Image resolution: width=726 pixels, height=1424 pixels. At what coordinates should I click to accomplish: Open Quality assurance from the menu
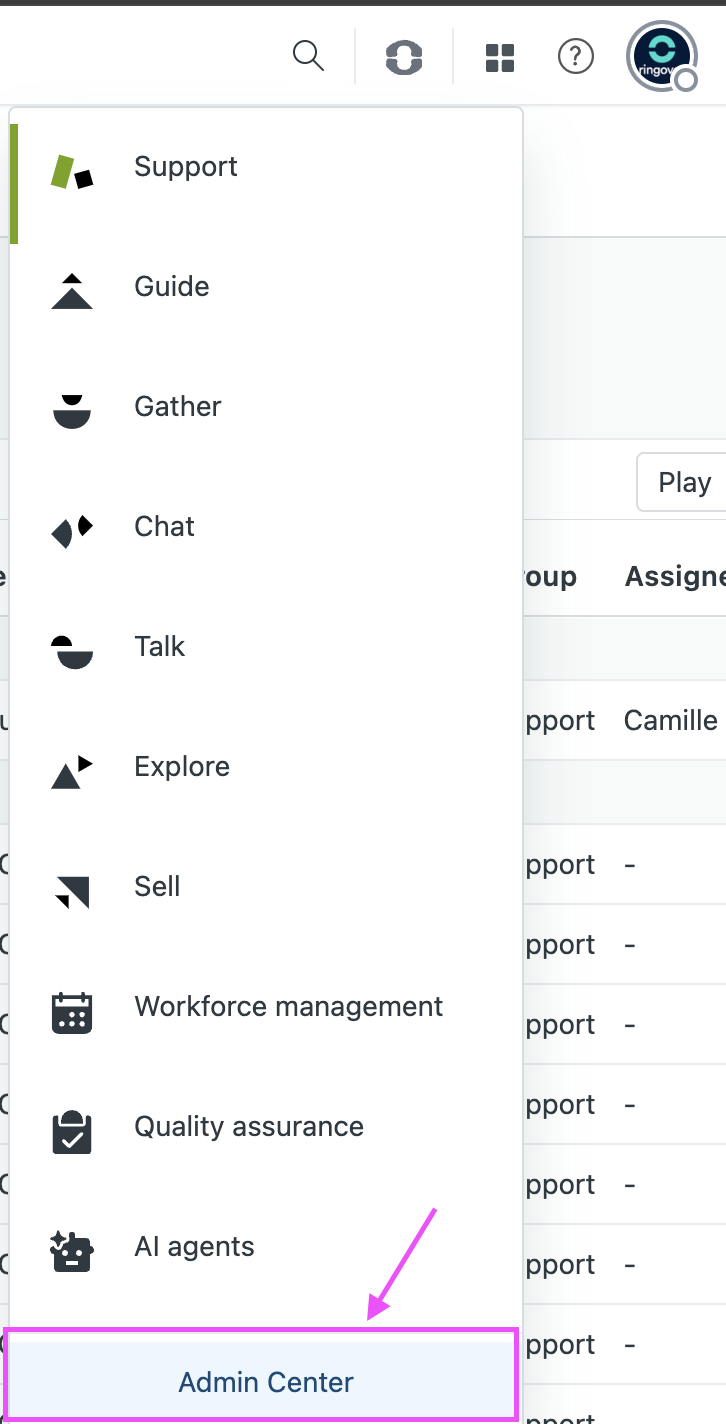266,1127
